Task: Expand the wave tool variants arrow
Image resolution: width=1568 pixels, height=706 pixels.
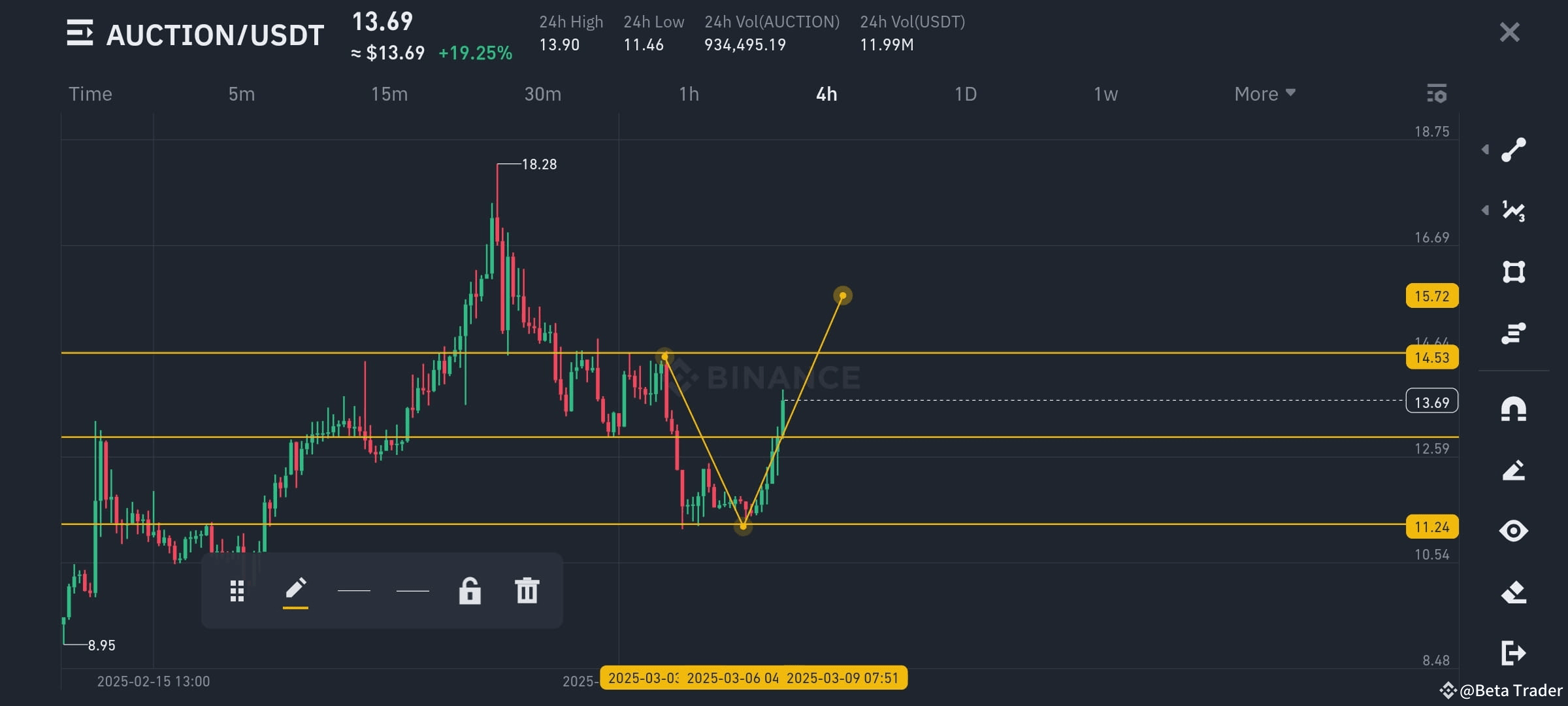Action: coord(1484,210)
